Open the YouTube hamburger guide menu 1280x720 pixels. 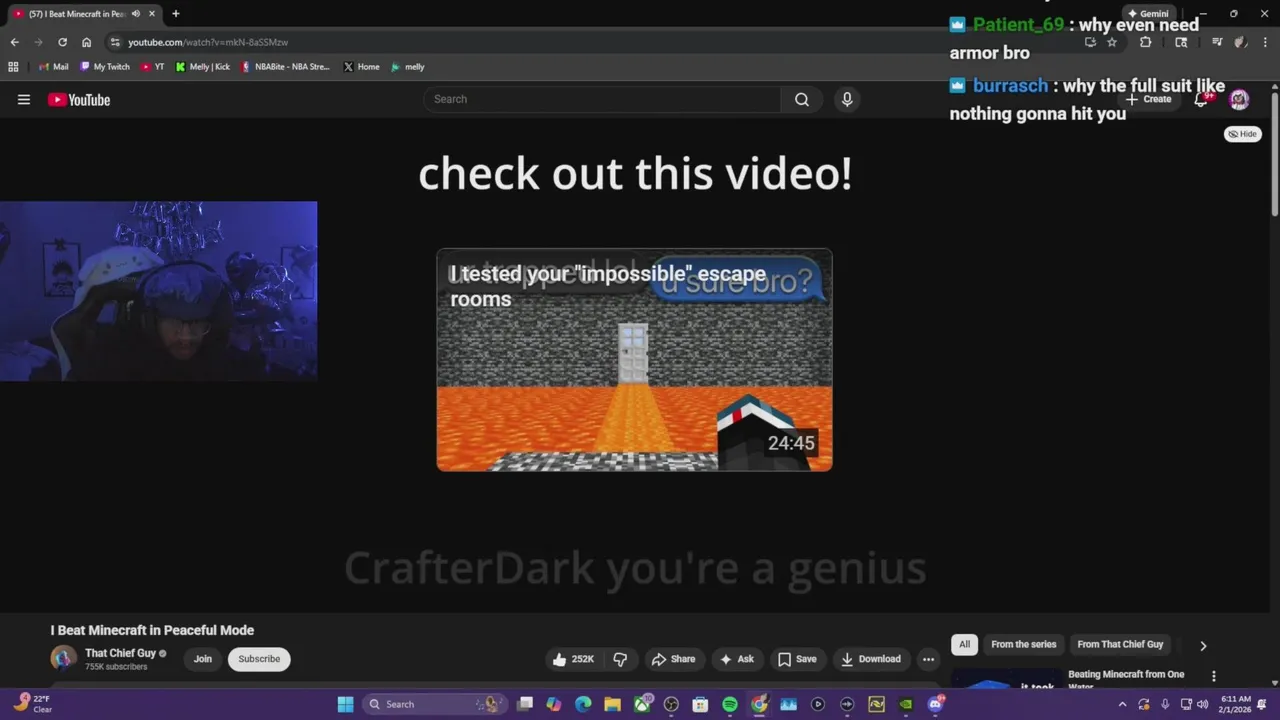coord(24,99)
